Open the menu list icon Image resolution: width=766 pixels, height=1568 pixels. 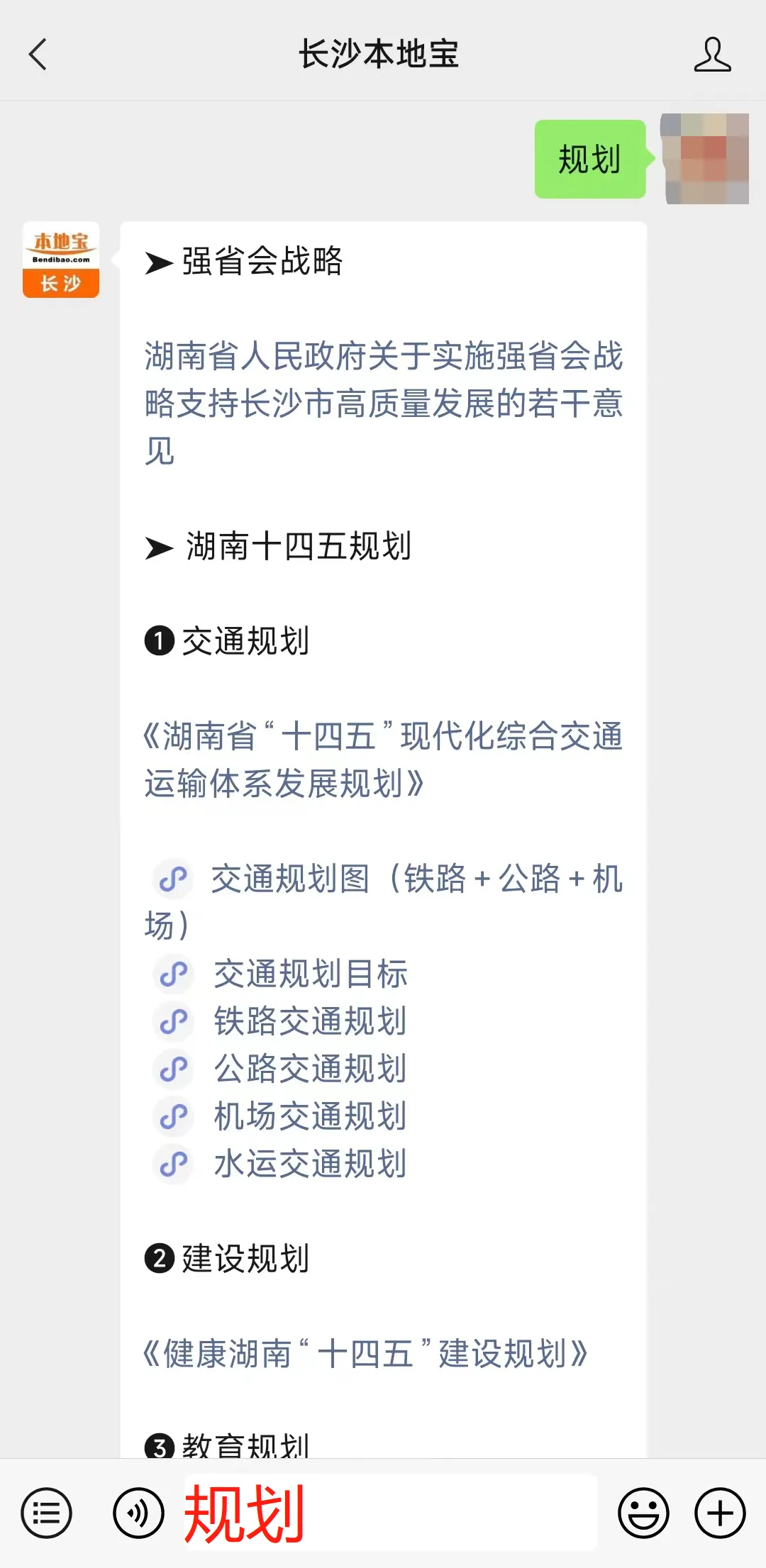point(46,1513)
